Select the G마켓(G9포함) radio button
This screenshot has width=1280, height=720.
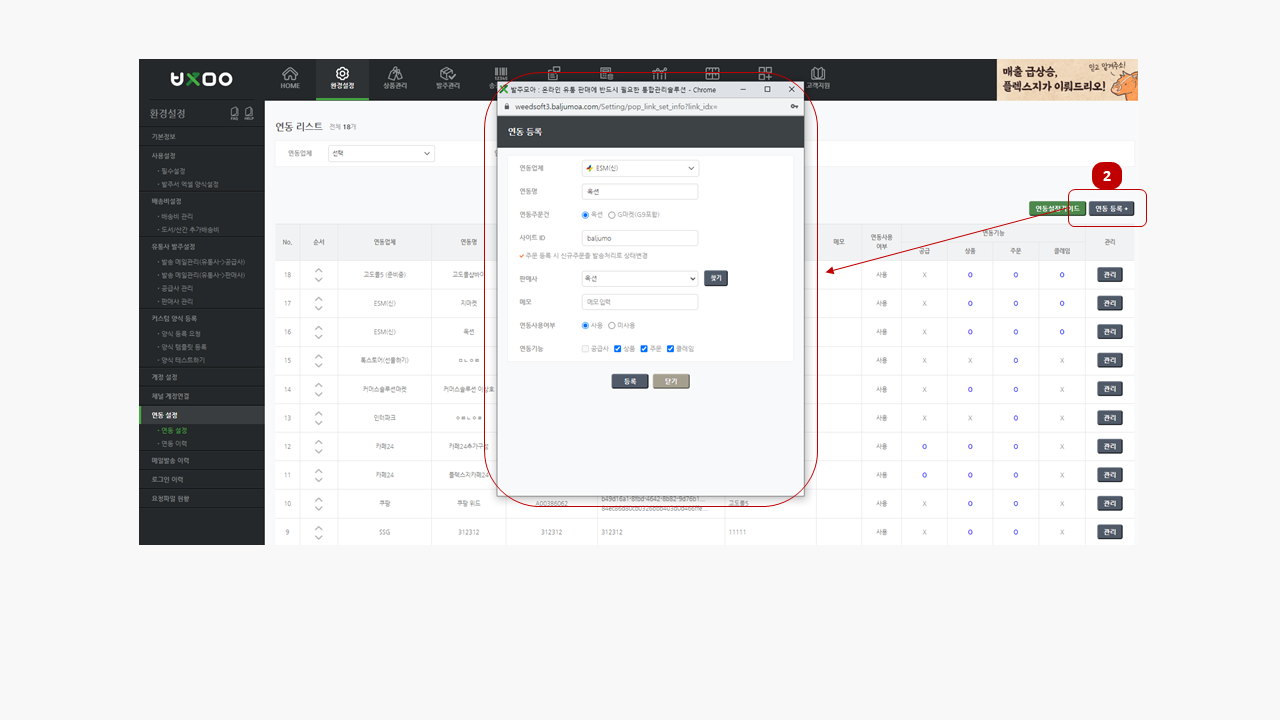(x=612, y=215)
